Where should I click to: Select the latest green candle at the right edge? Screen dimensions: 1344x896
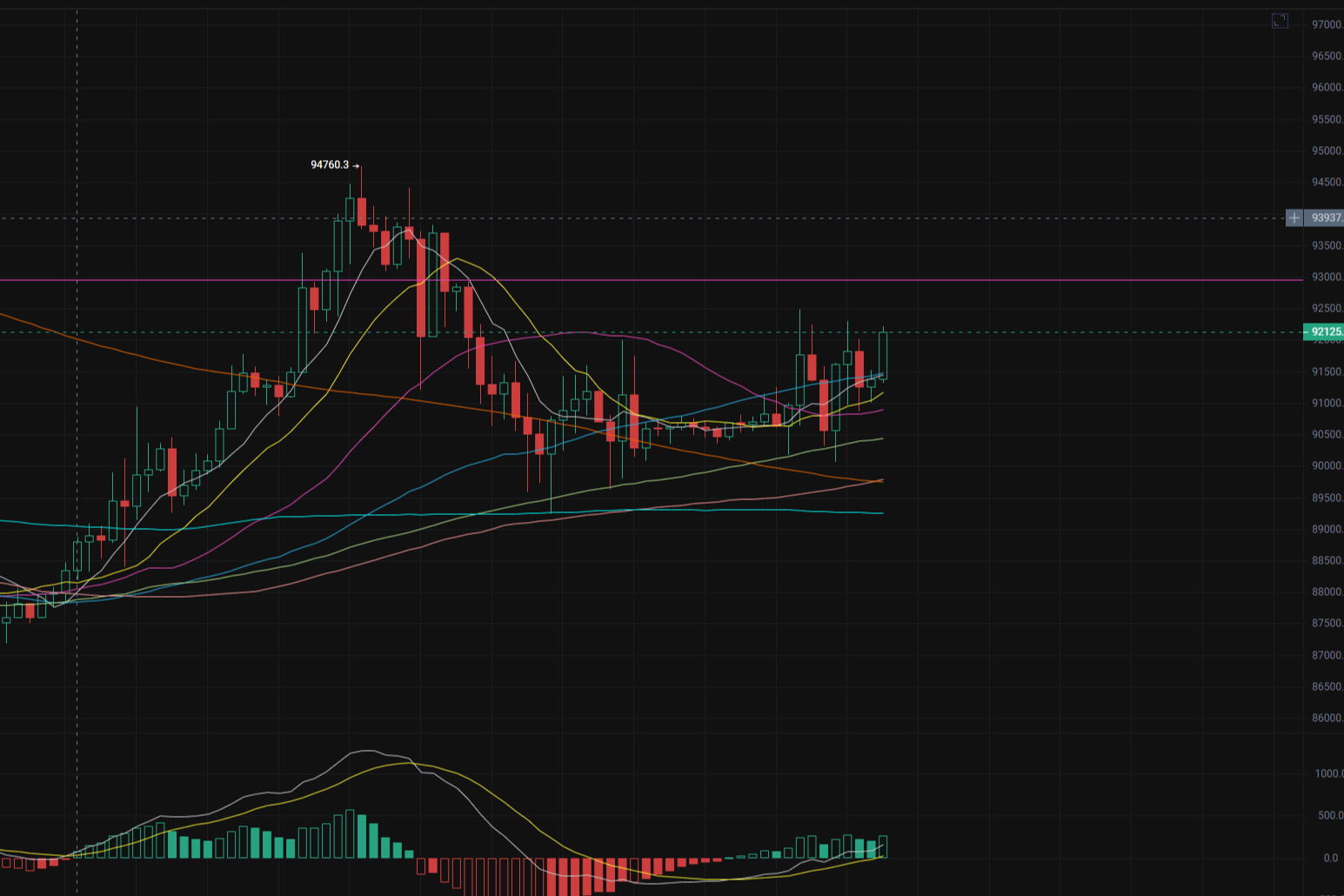click(883, 355)
